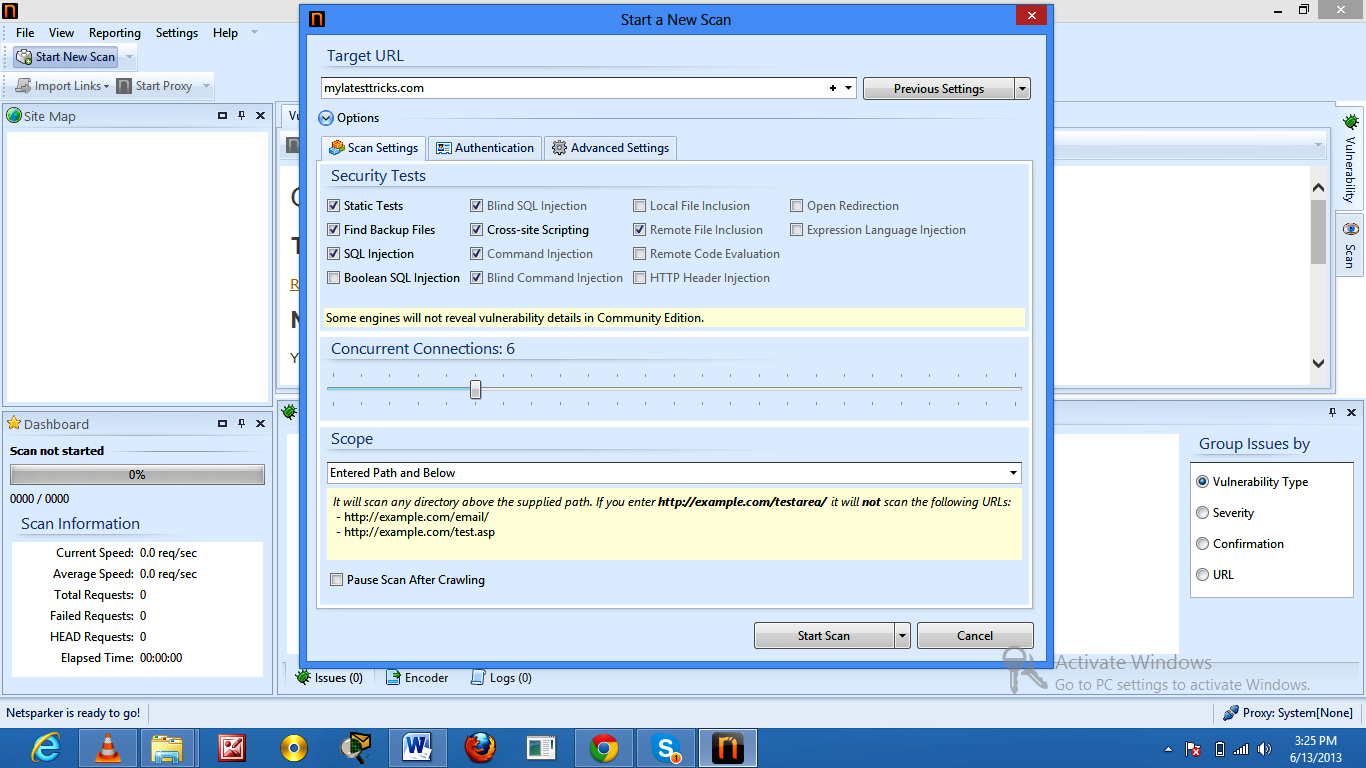Pin the Site Map panel
Screen dimensions: 1366x768
[x=241, y=116]
